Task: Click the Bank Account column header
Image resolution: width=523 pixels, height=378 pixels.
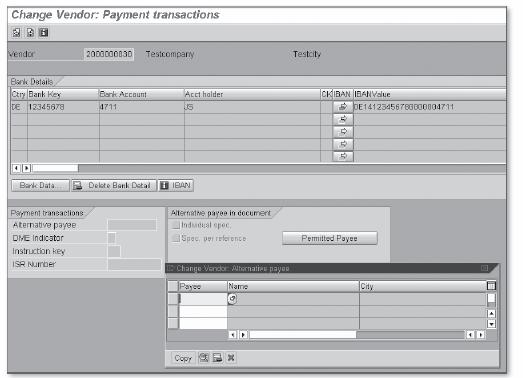Action: [x=141, y=94]
